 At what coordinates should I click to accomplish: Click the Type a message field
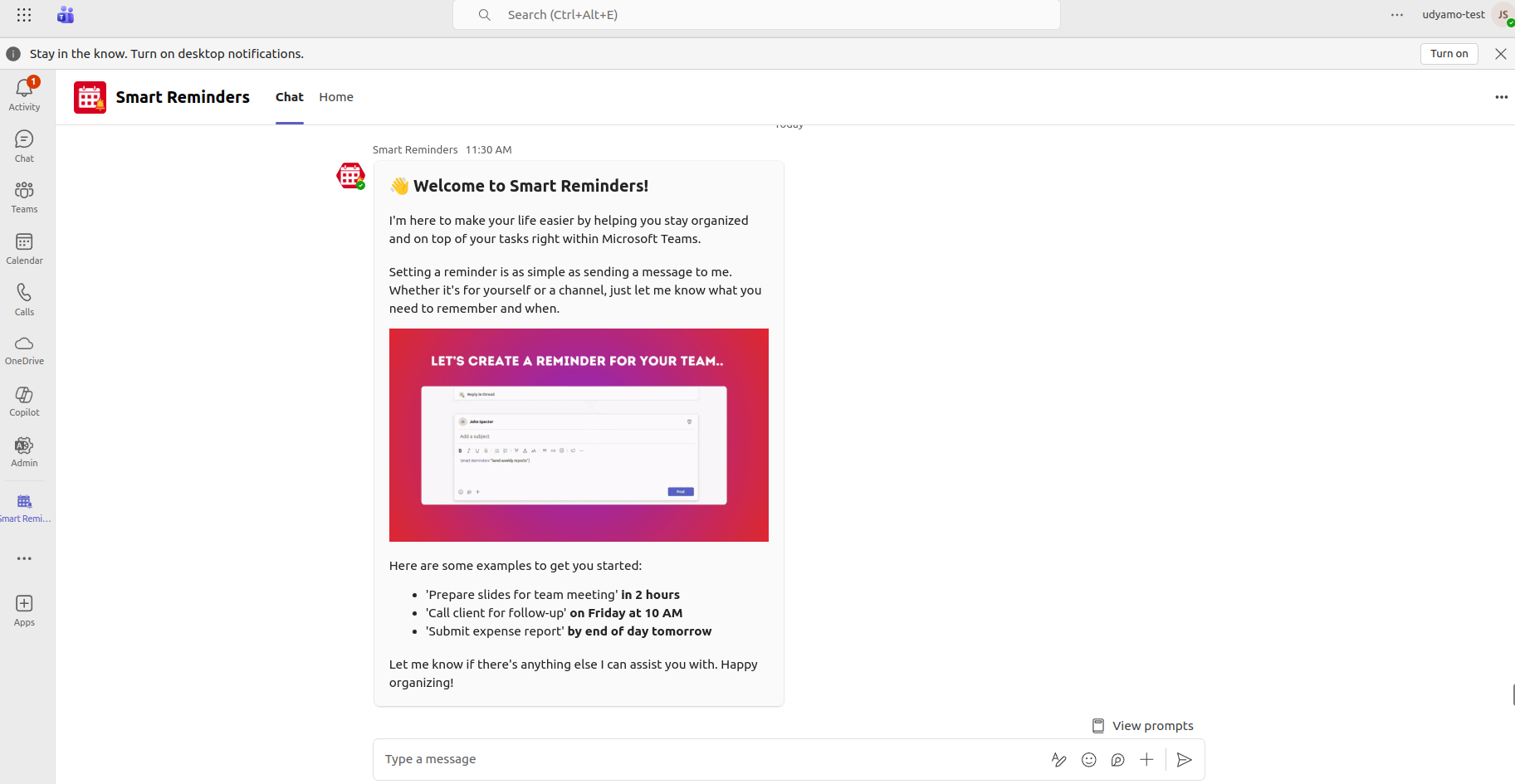706,760
